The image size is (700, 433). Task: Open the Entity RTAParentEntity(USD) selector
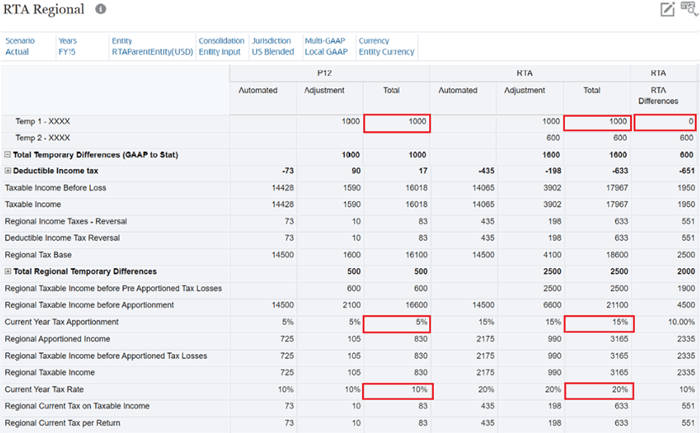tap(152, 46)
